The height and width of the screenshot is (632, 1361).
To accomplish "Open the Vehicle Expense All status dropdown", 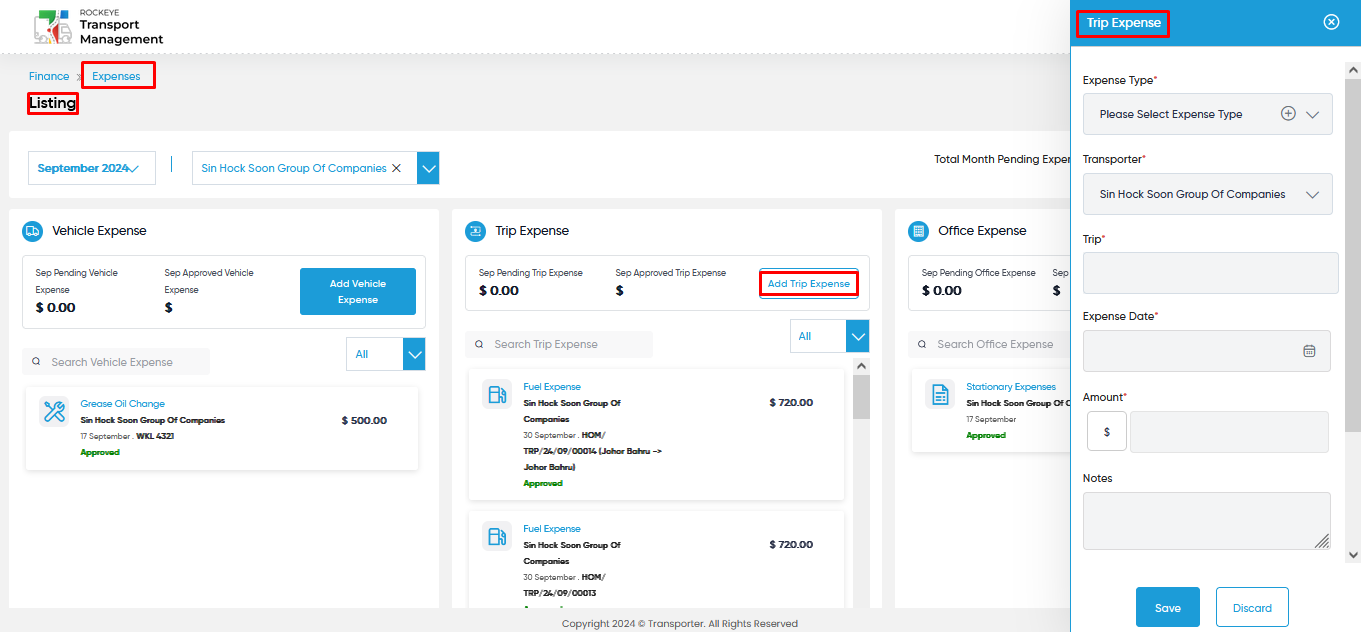I will [x=386, y=354].
